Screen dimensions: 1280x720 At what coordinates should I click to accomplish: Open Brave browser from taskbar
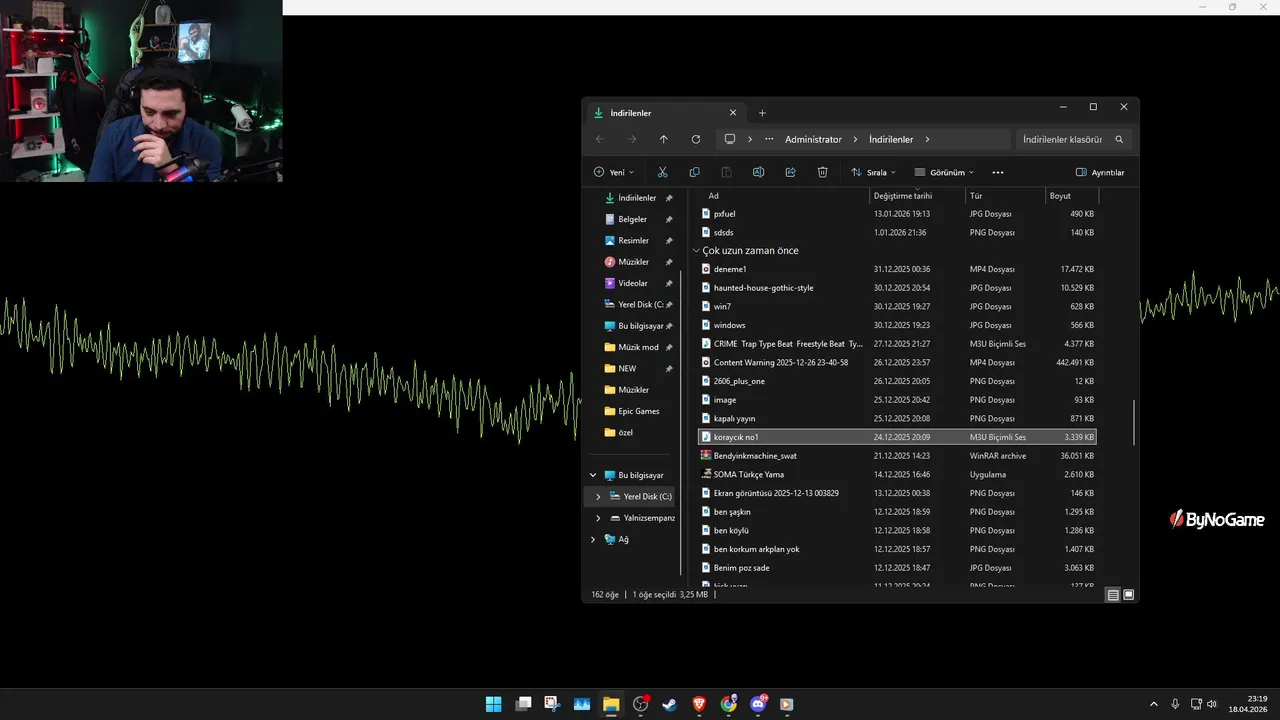click(x=699, y=704)
